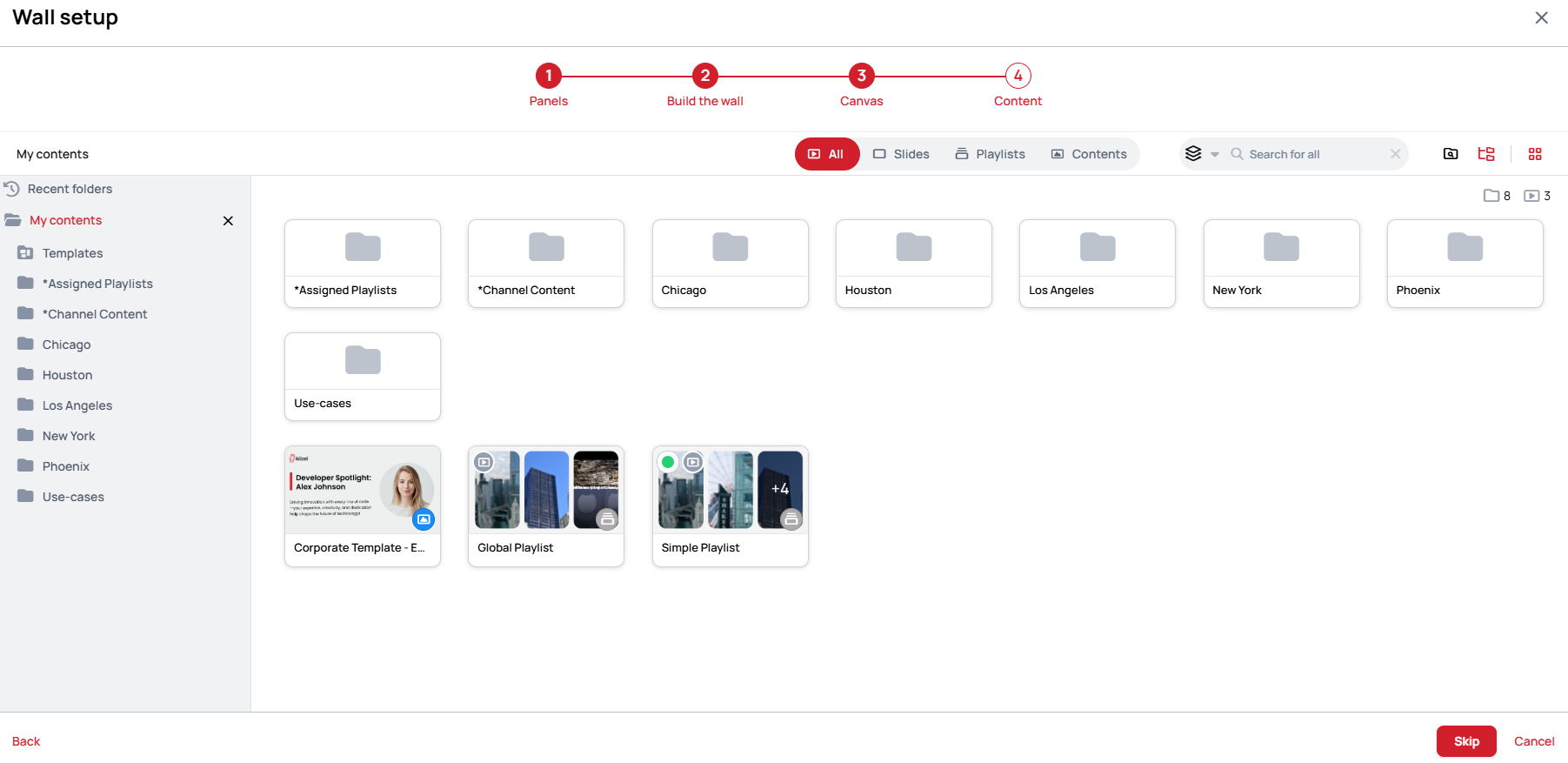This screenshot has width=1568, height=763.
Task: Select step 4 Content circle
Action: (x=1018, y=76)
